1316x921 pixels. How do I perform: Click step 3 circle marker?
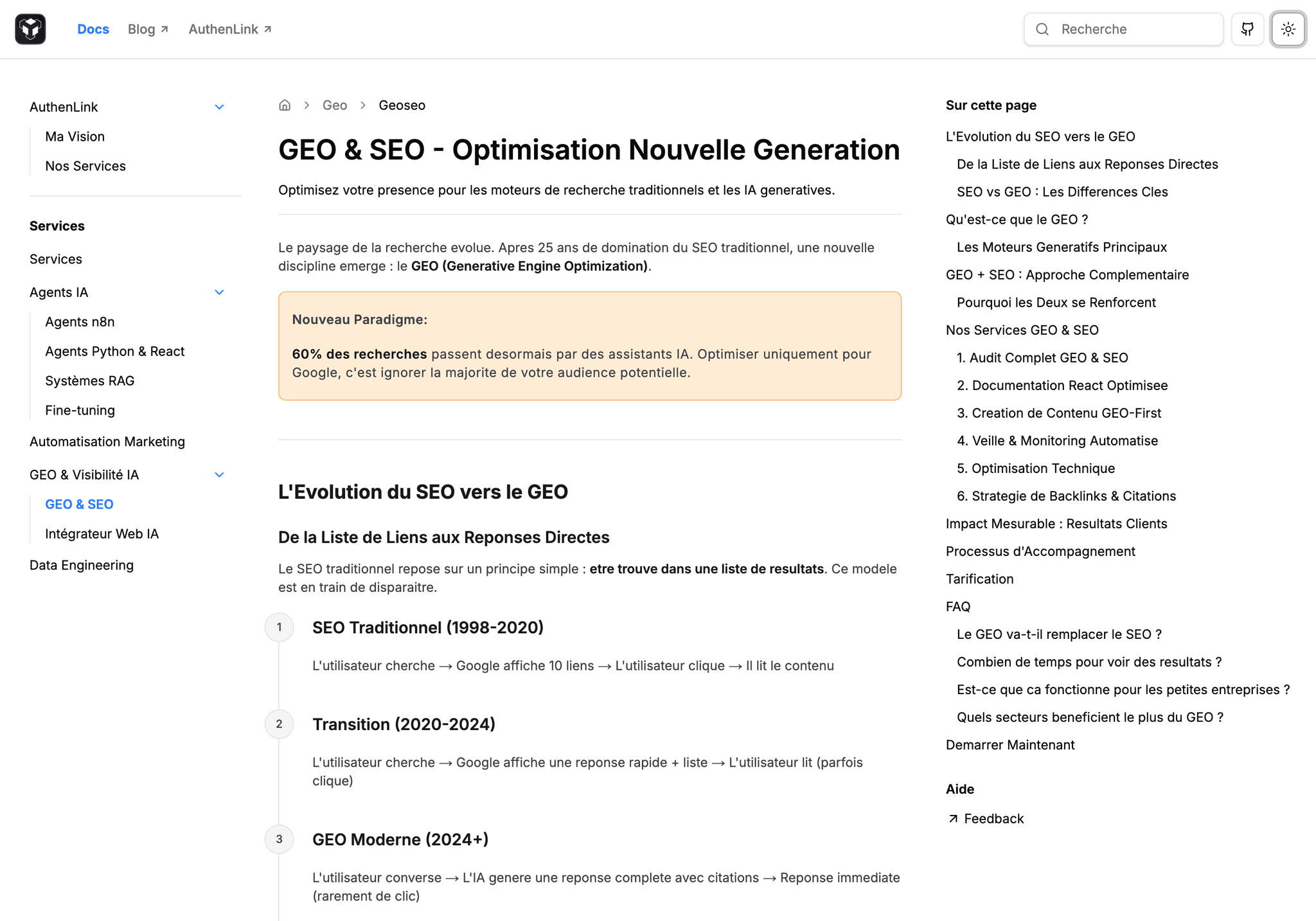279,839
